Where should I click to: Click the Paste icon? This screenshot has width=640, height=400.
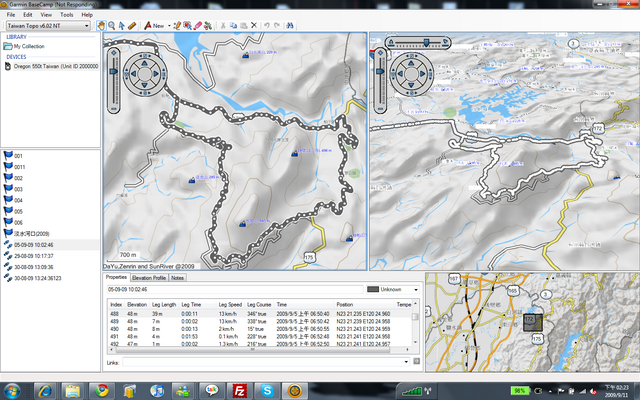(x=244, y=26)
